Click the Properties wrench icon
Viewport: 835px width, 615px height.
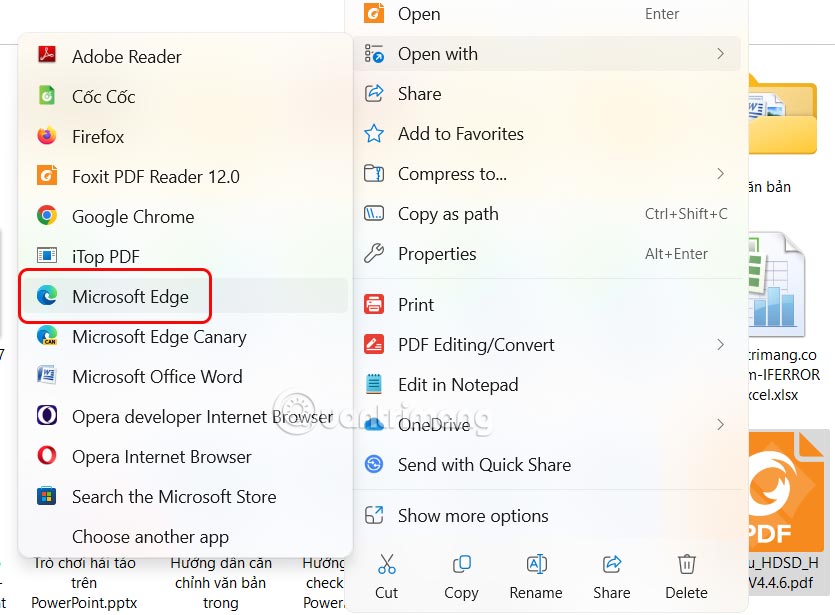(x=374, y=253)
